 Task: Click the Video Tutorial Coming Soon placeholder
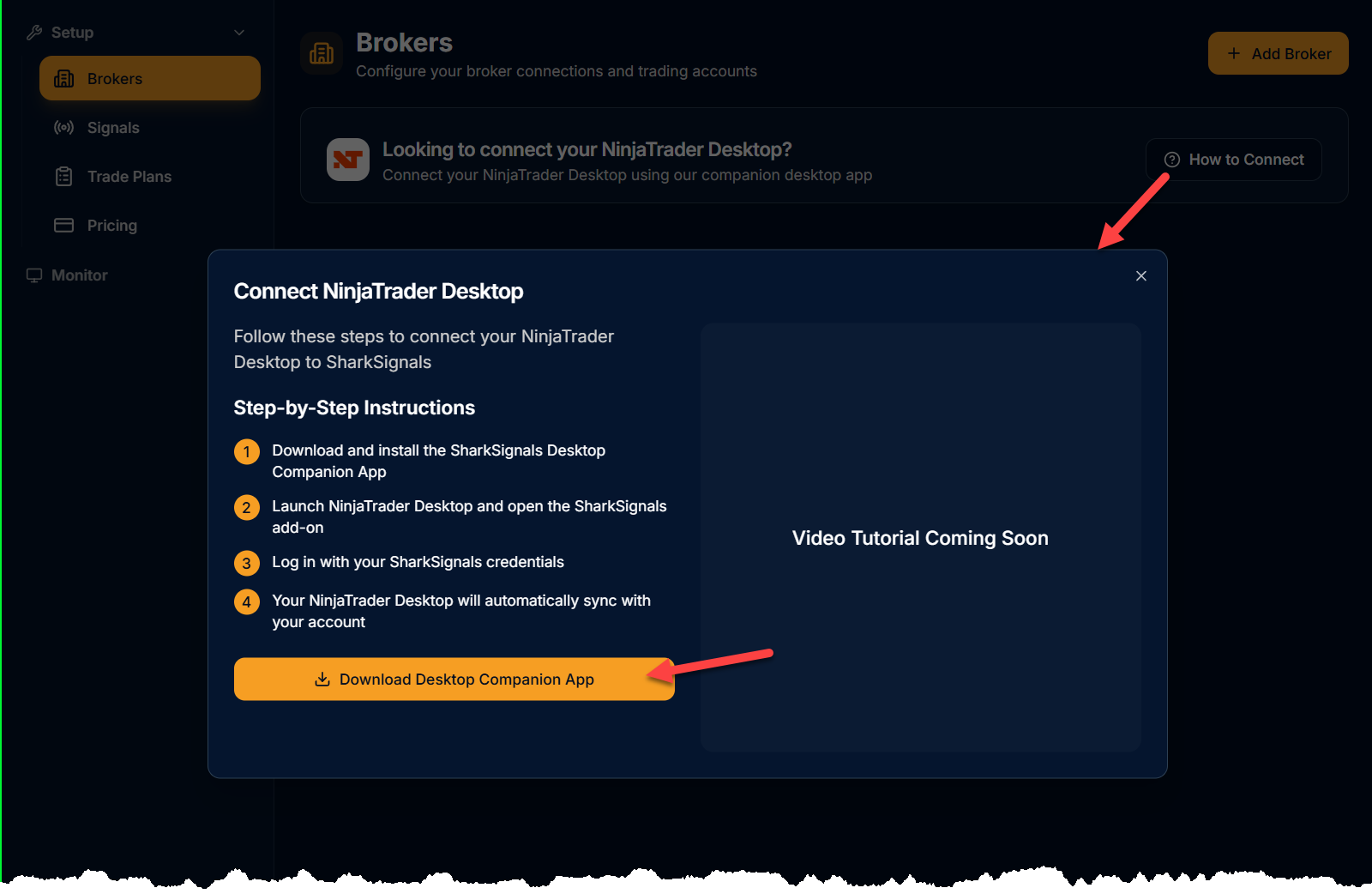921,538
